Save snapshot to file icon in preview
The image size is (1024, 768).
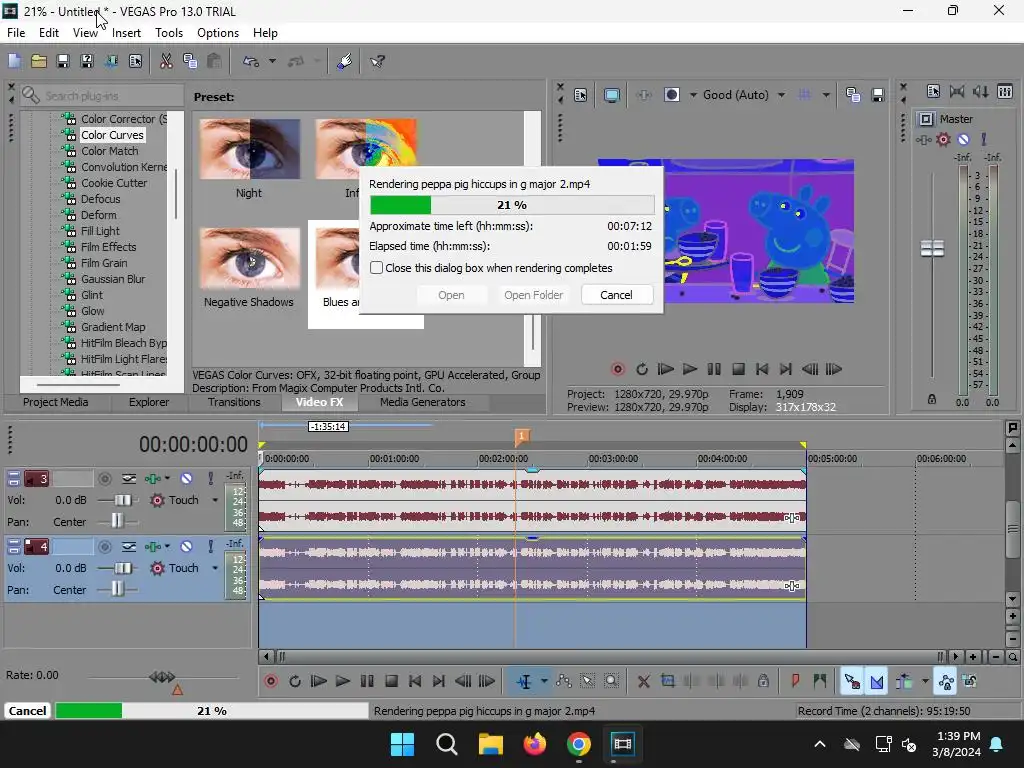point(878,95)
